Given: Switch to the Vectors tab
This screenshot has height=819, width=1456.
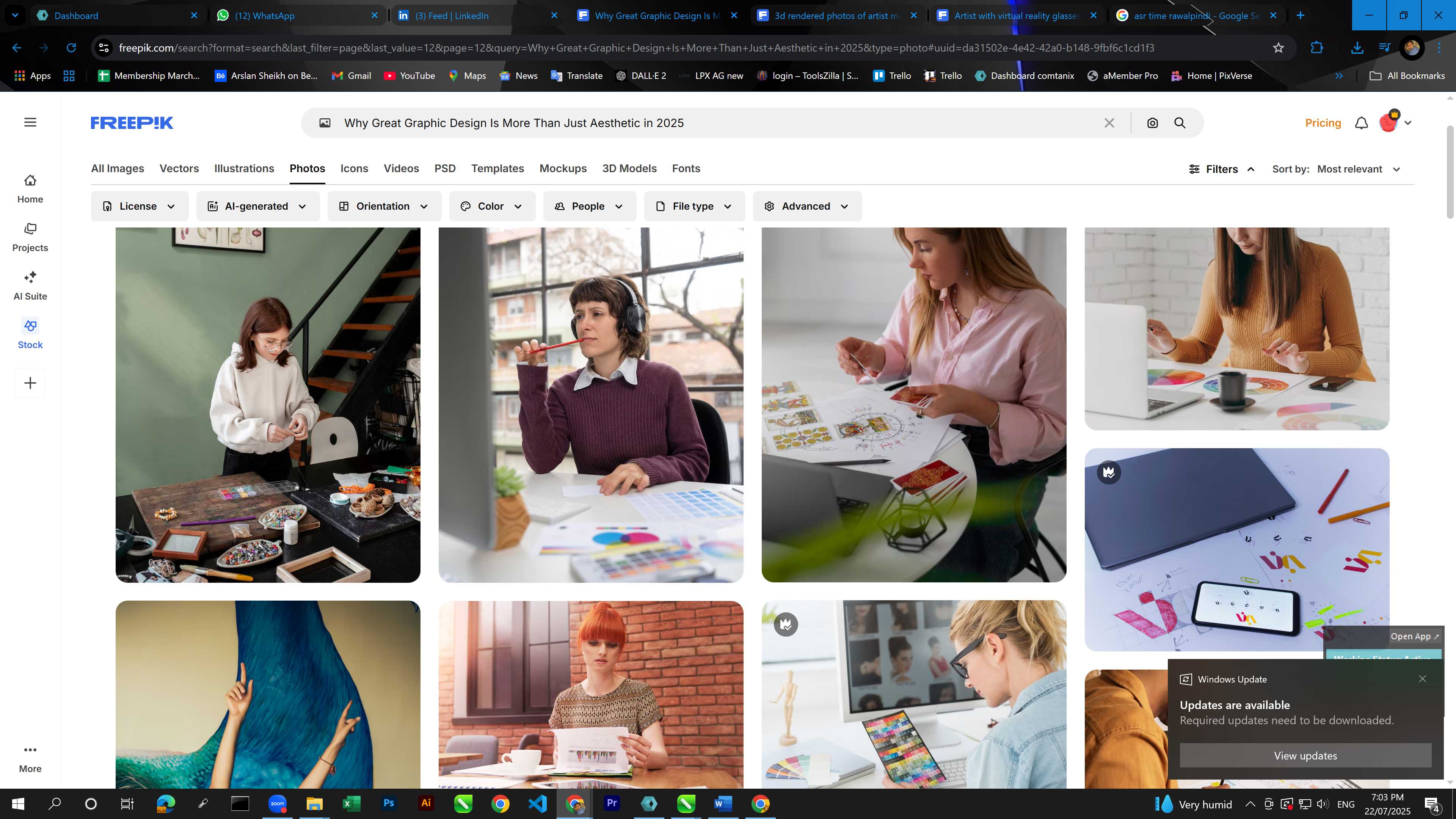Looking at the screenshot, I should click(x=179, y=168).
